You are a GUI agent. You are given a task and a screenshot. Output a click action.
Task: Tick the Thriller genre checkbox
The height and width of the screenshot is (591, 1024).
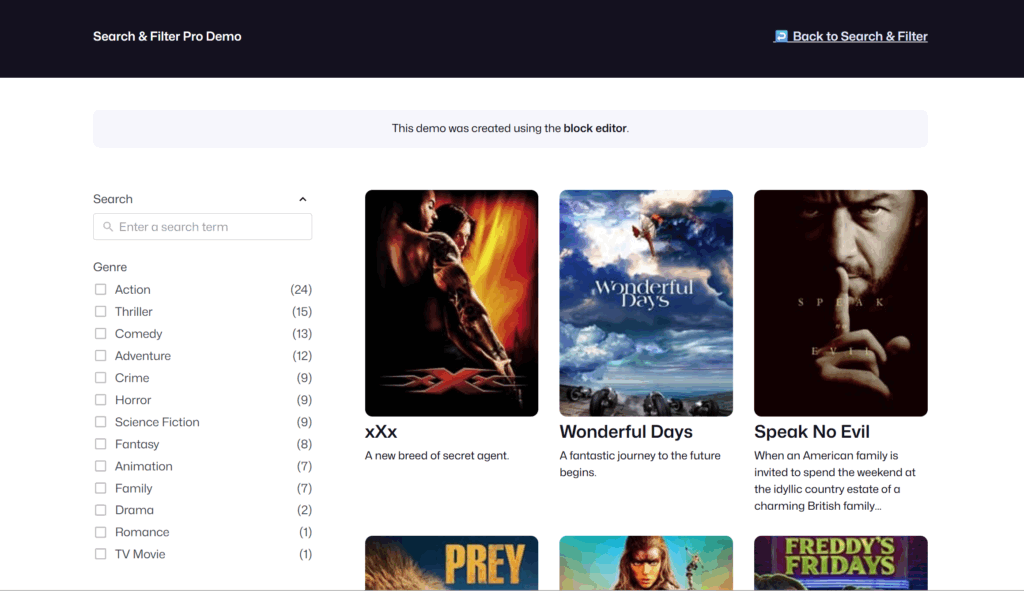point(100,311)
